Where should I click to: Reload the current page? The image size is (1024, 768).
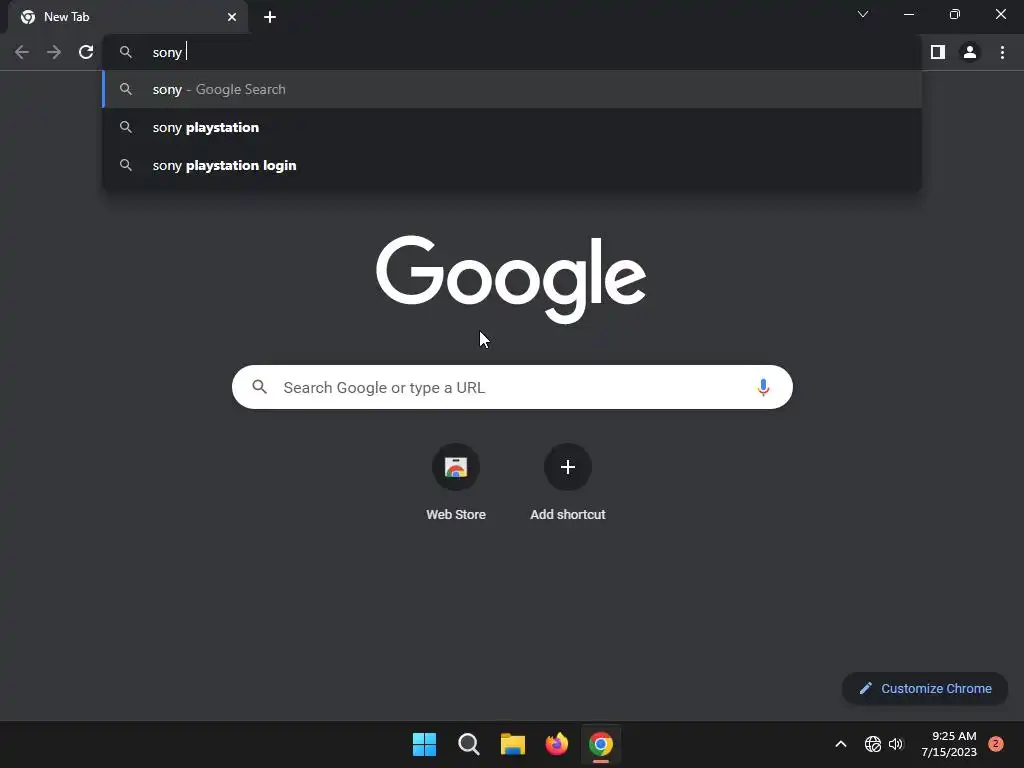tap(86, 52)
